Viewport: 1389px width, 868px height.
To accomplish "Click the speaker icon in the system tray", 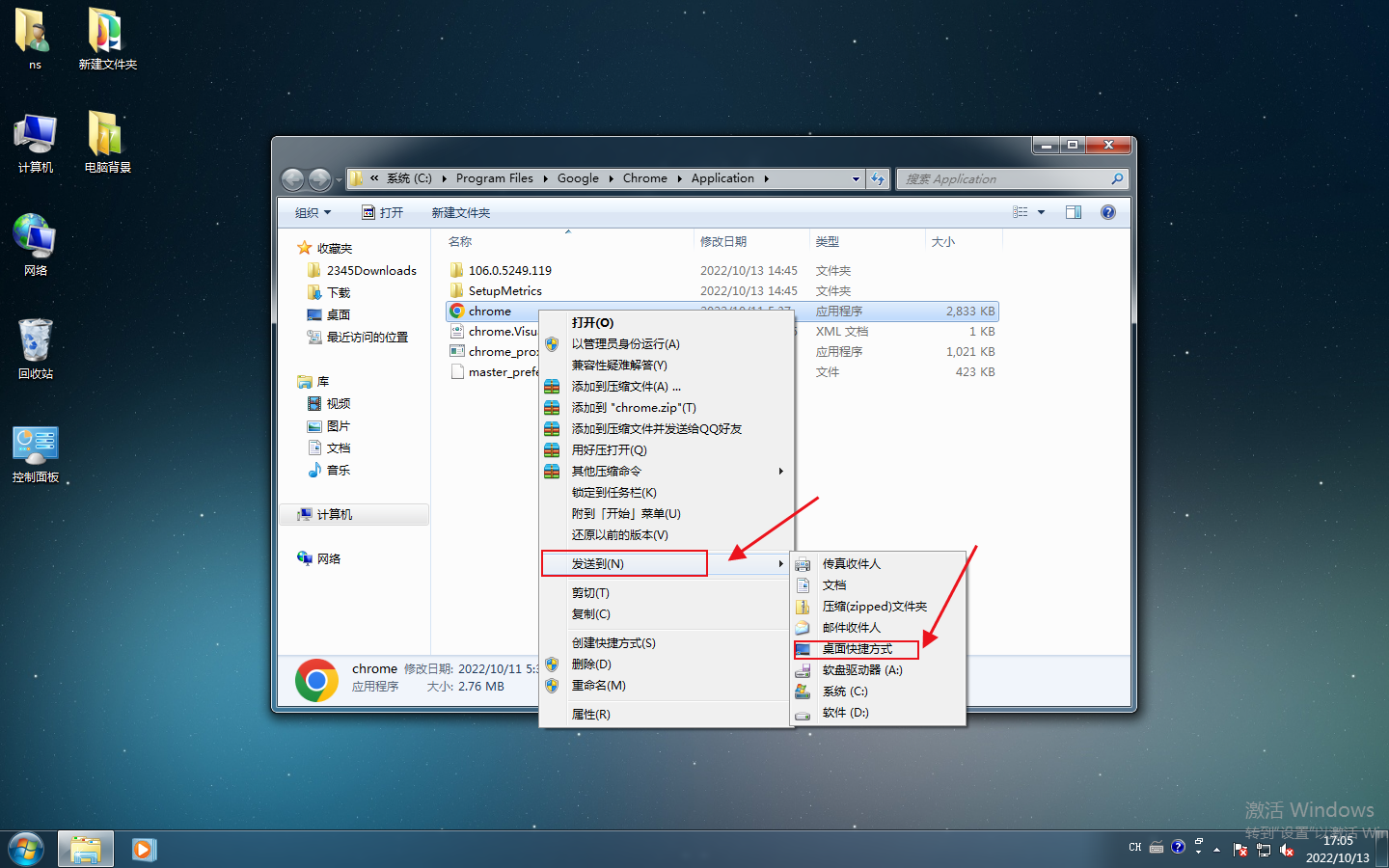I will coord(1287,850).
